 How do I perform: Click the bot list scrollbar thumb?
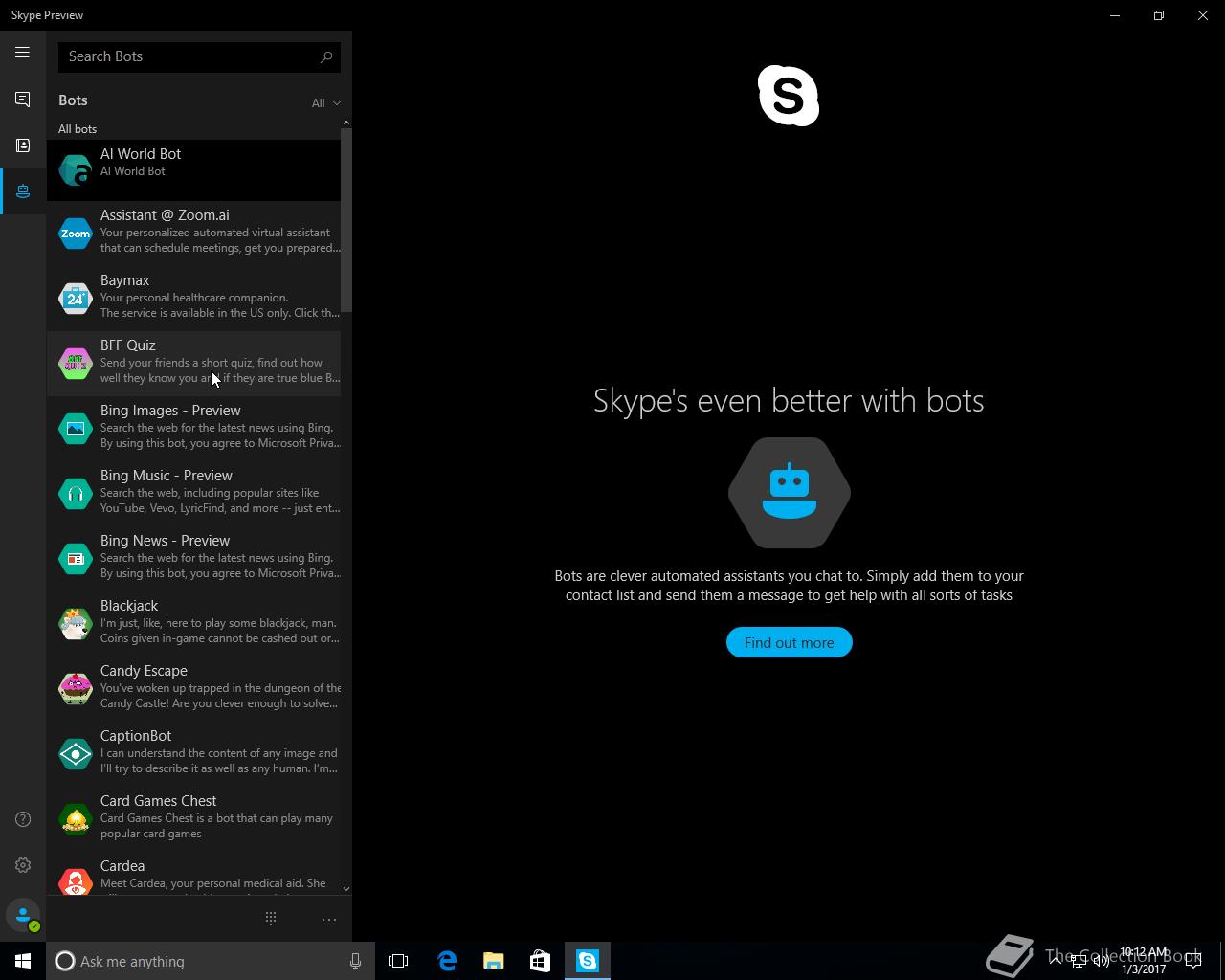coord(346,220)
